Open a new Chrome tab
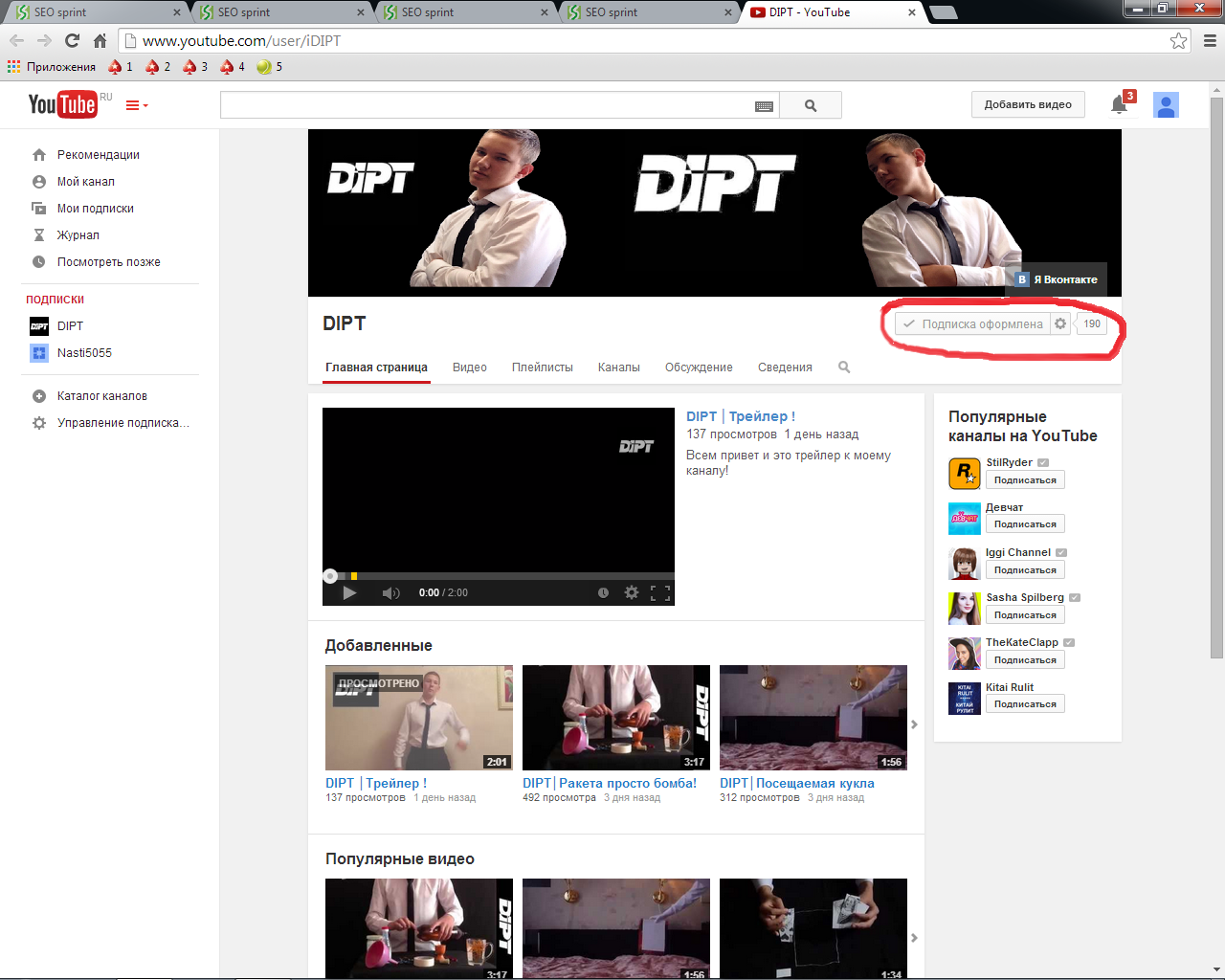1225x980 pixels. (x=944, y=12)
